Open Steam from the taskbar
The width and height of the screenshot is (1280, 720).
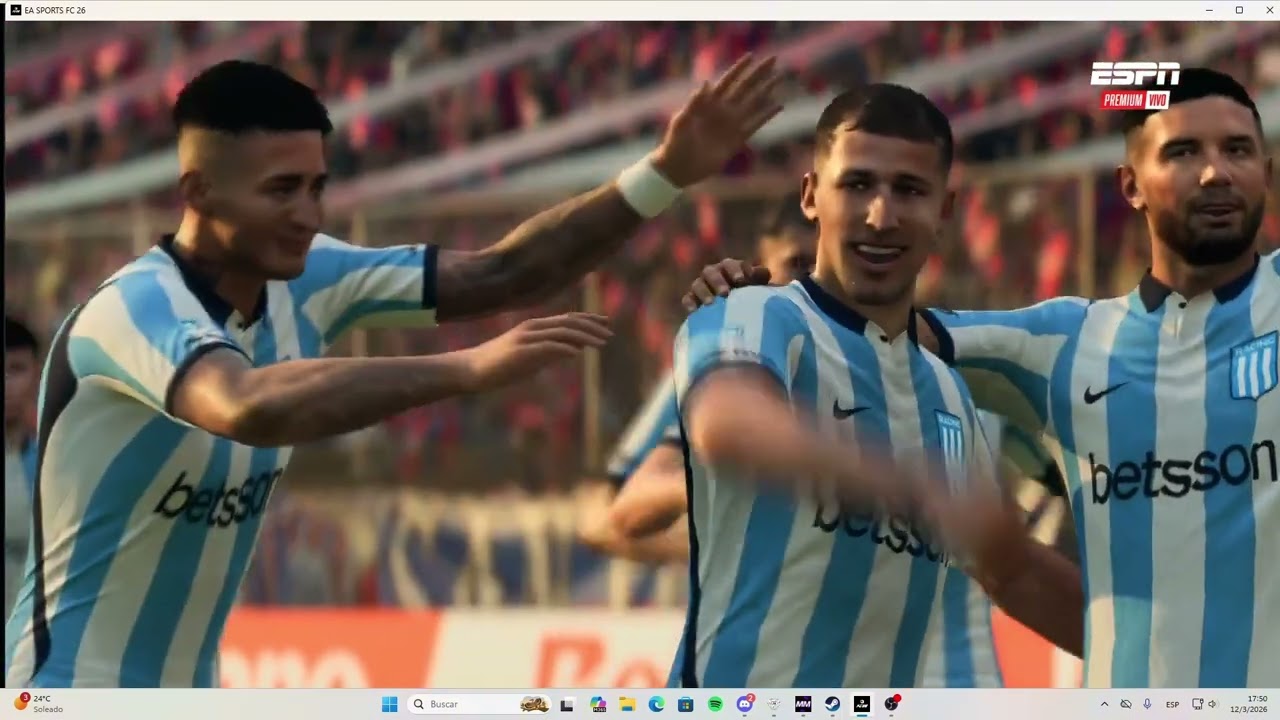832,704
